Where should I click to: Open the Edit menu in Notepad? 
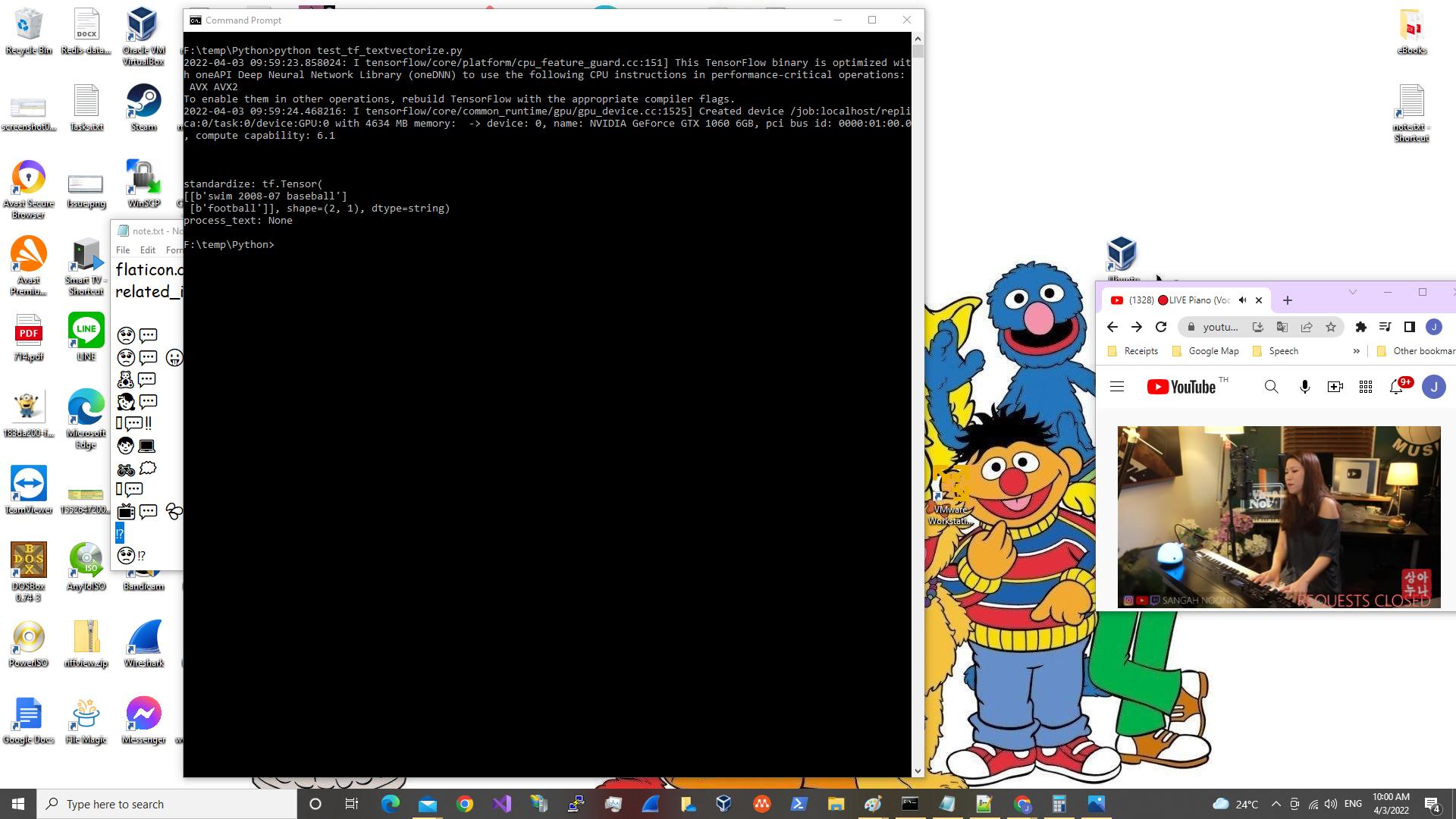pos(148,250)
